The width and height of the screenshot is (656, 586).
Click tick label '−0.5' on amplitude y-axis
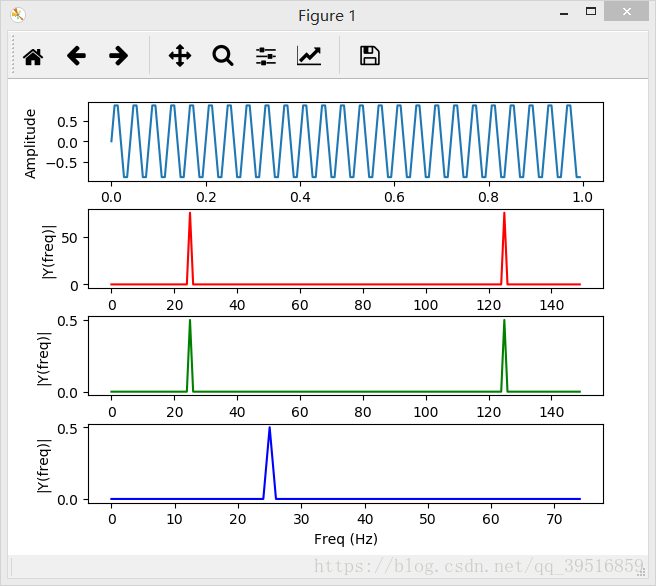point(62,163)
